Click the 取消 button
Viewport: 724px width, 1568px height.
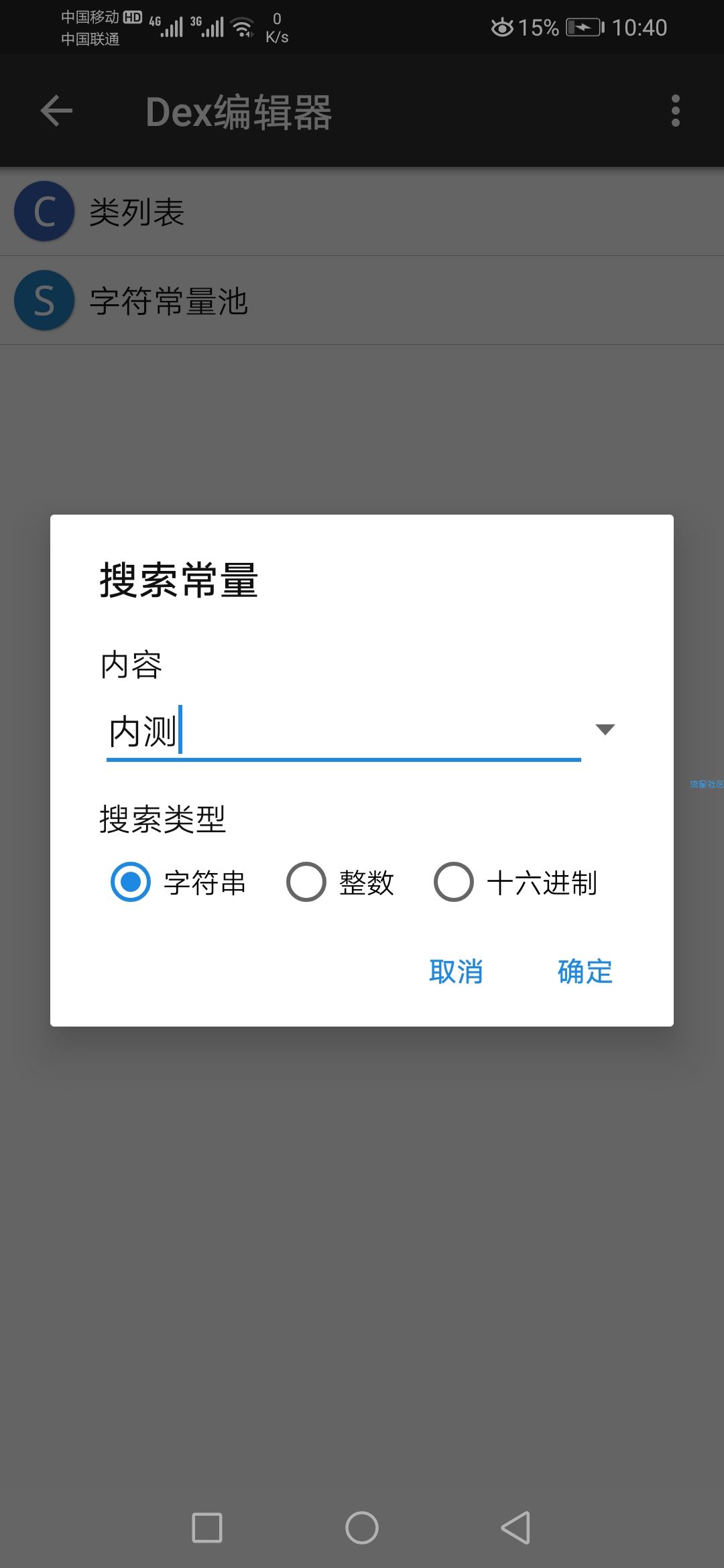tap(456, 971)
